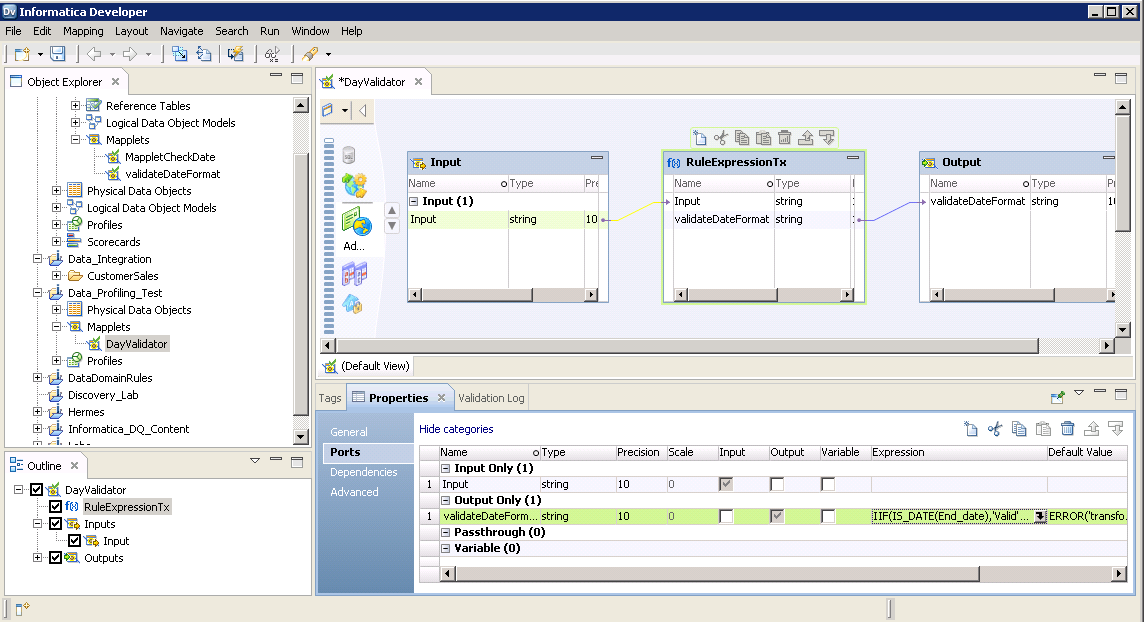1146x622 pixels.
Task: Toggle the Inputs checkbox in Outline
Action: tap(56, 523)
